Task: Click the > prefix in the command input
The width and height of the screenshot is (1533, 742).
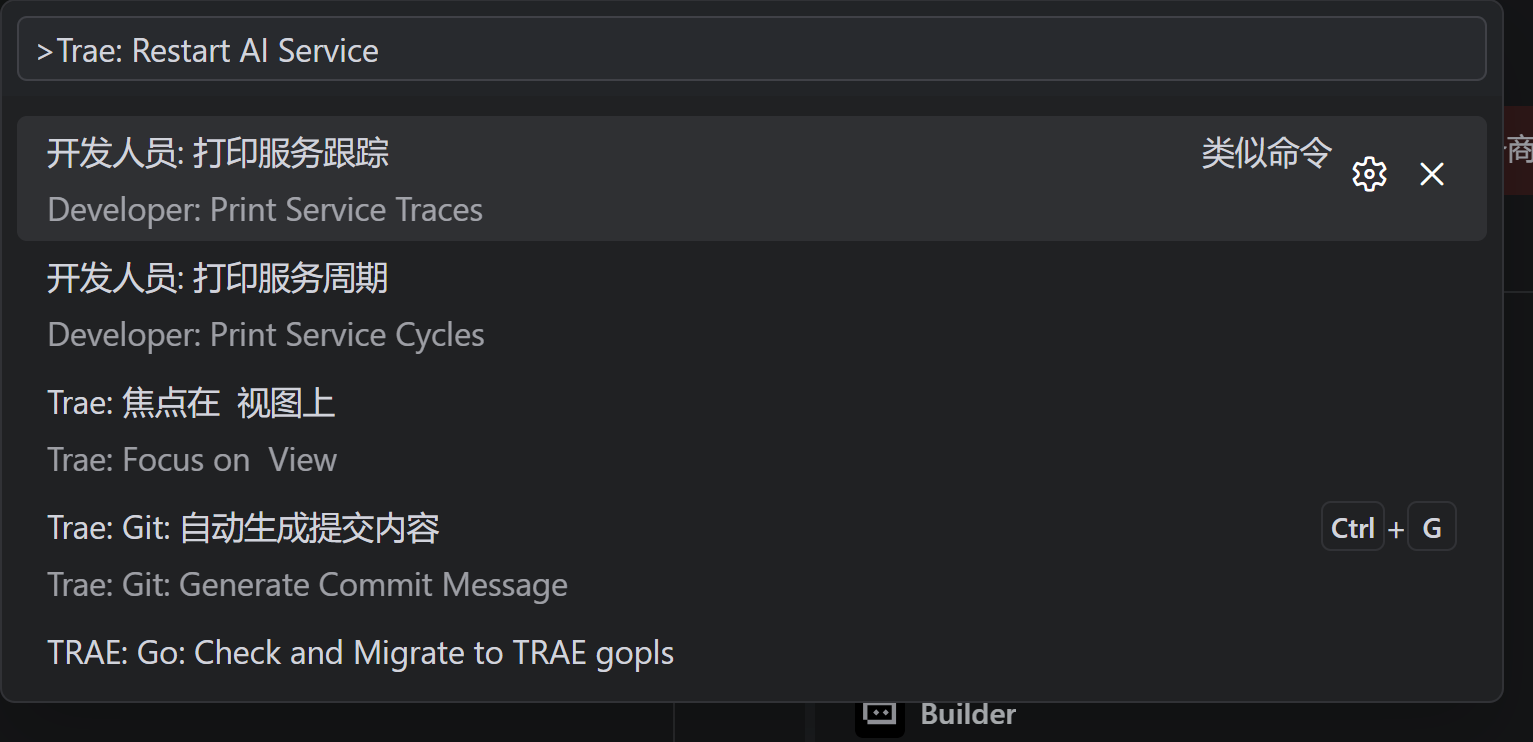Action: pyautogui.click(x=45, y=51)
